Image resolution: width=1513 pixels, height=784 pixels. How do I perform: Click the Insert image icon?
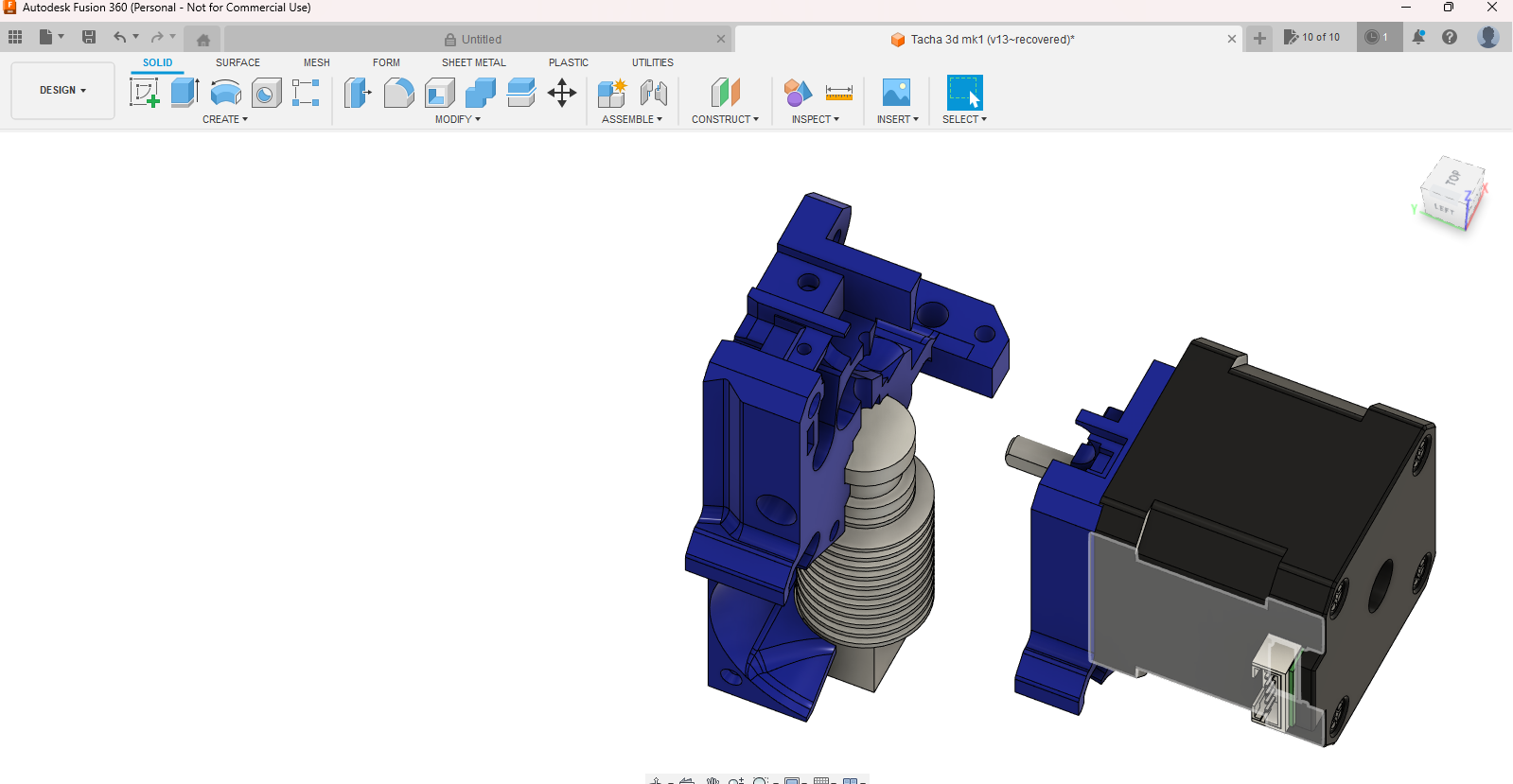(896, 93)
